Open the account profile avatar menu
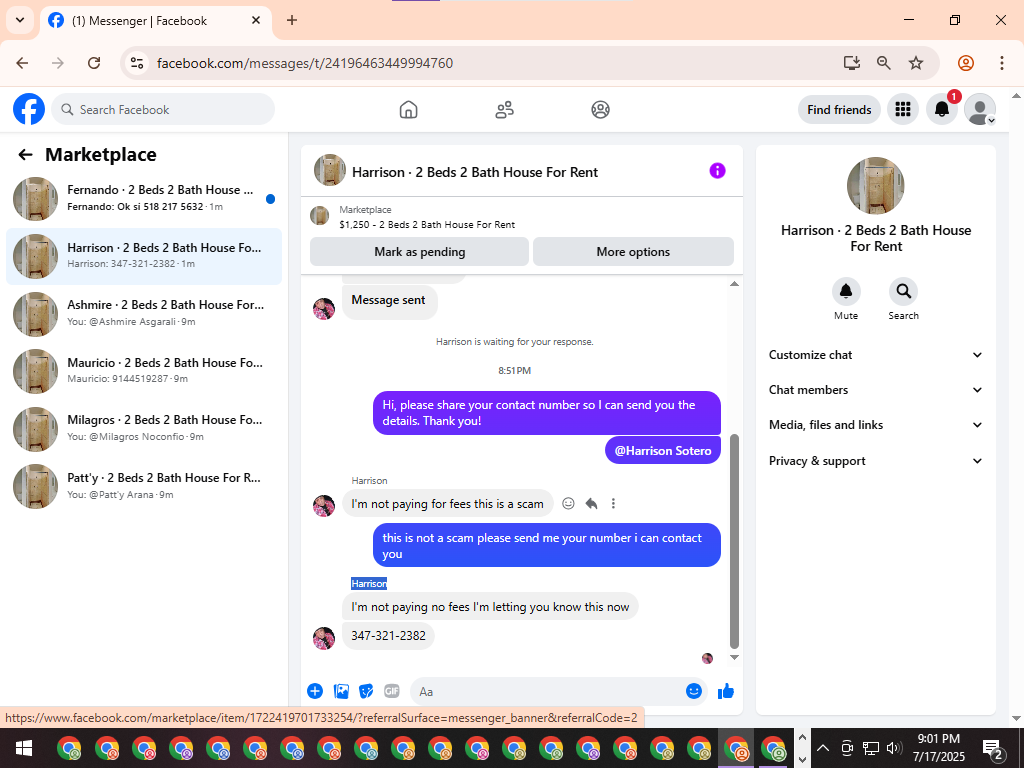The height and width of the screenshot is (768, 1024). click(x=980, y=109)
